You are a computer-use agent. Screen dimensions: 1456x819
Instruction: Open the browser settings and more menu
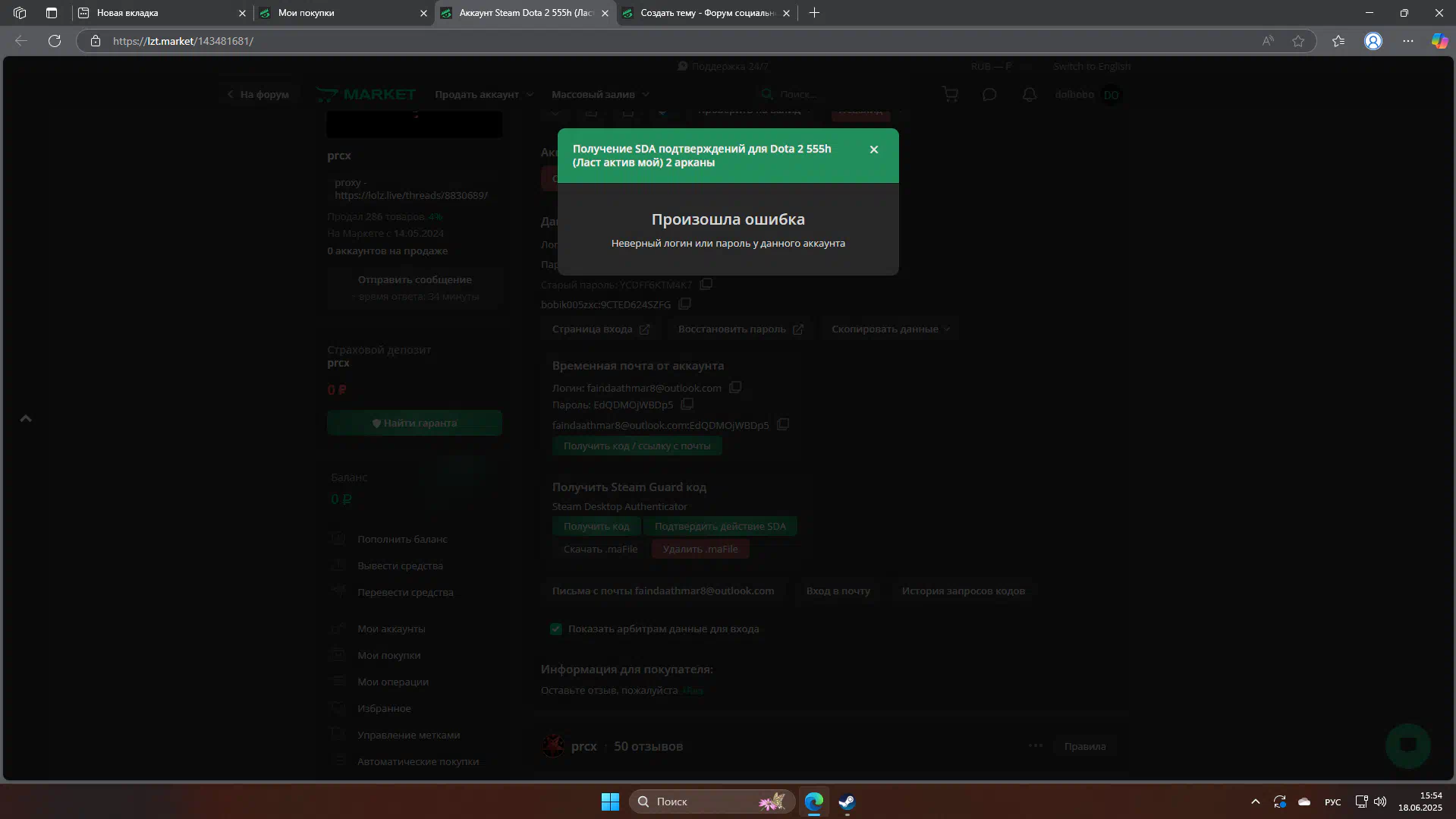1408,41
